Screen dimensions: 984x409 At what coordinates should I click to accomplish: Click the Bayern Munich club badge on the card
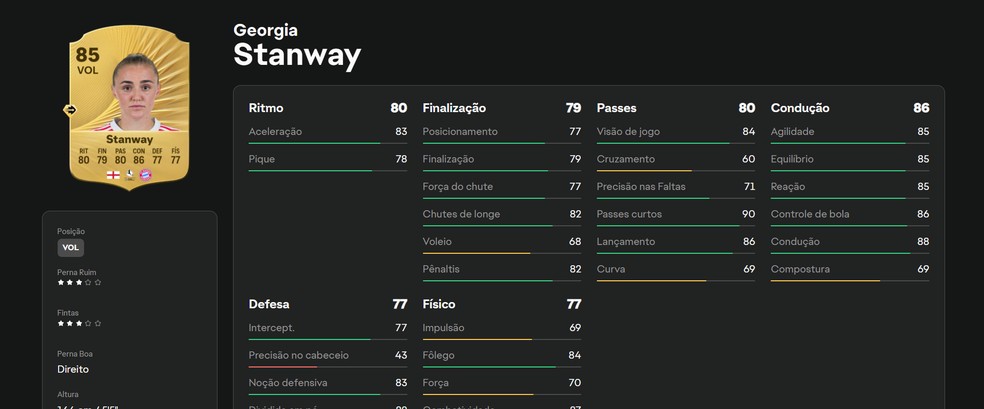click(146, 174)
